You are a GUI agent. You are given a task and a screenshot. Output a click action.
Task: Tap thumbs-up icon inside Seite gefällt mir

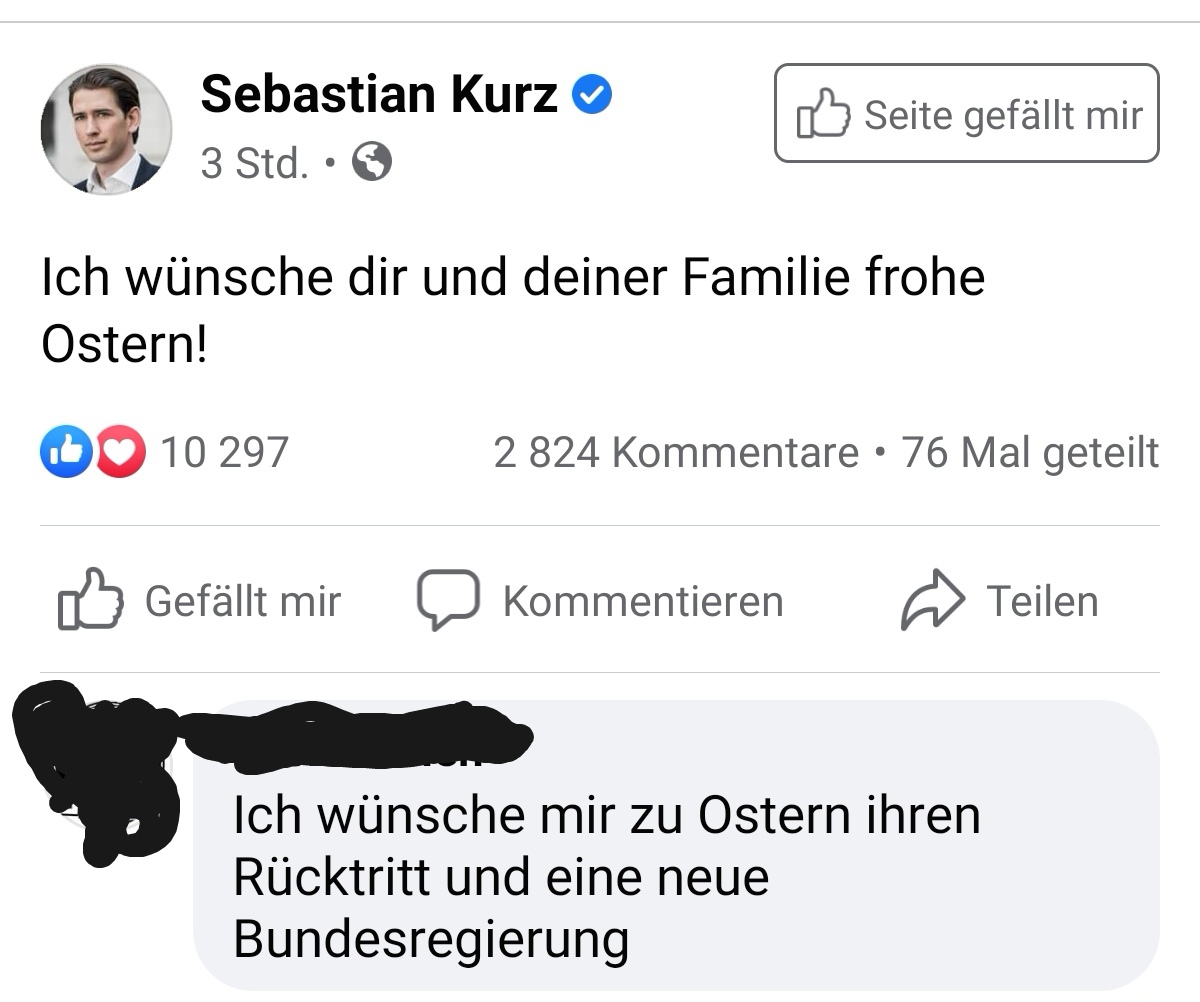pyautogui.click(x=823, y=114)
